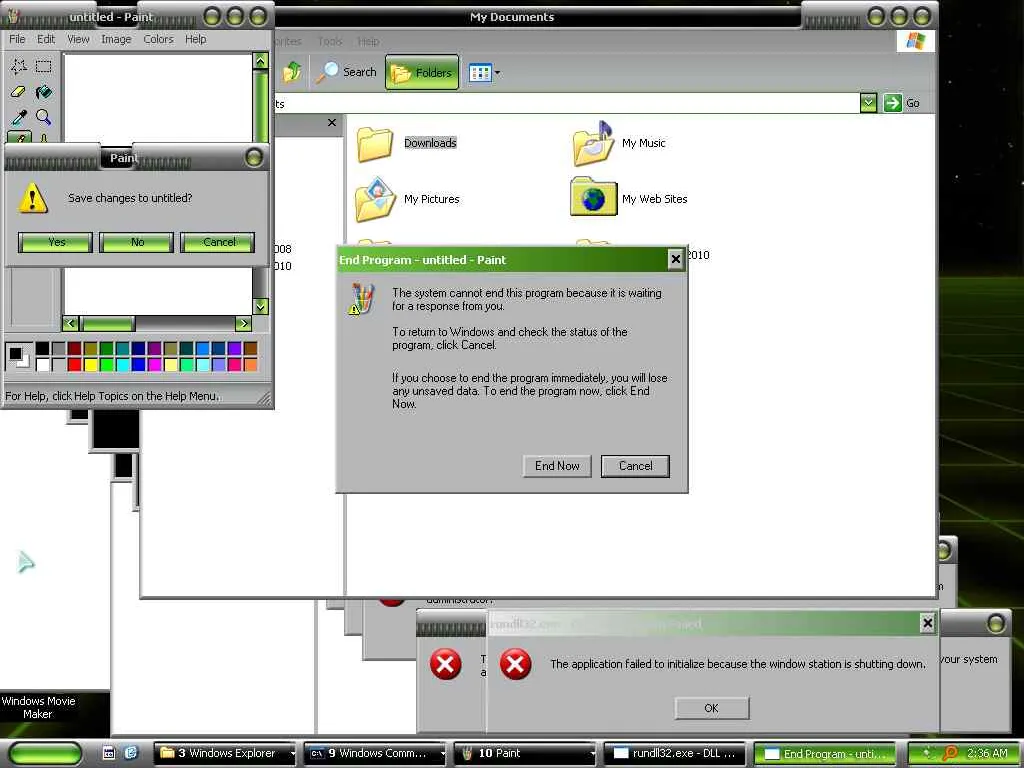
Task: Click the Paint horizontal scrollbar thumb
Action: point(107,323)
